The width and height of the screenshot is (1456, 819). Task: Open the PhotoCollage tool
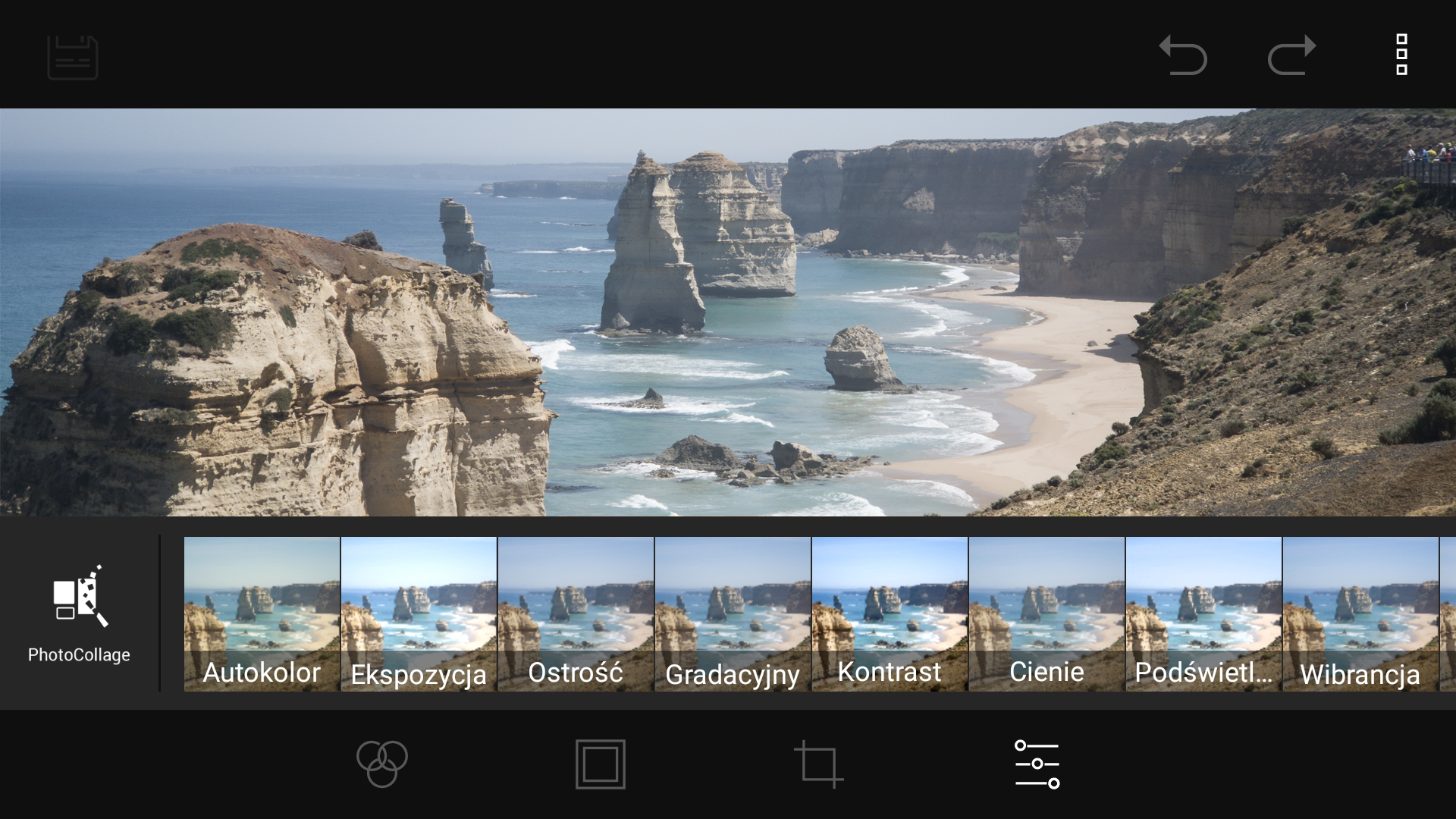tap(79, 614)
